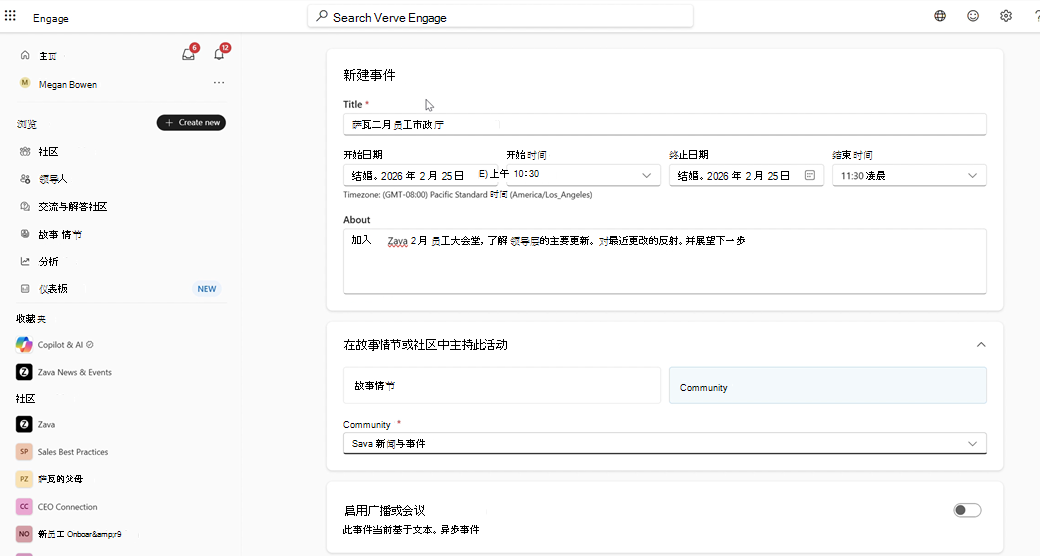Open the app launcher grid icon
This screenshot has width=1040, height=556.
point(10,15)
